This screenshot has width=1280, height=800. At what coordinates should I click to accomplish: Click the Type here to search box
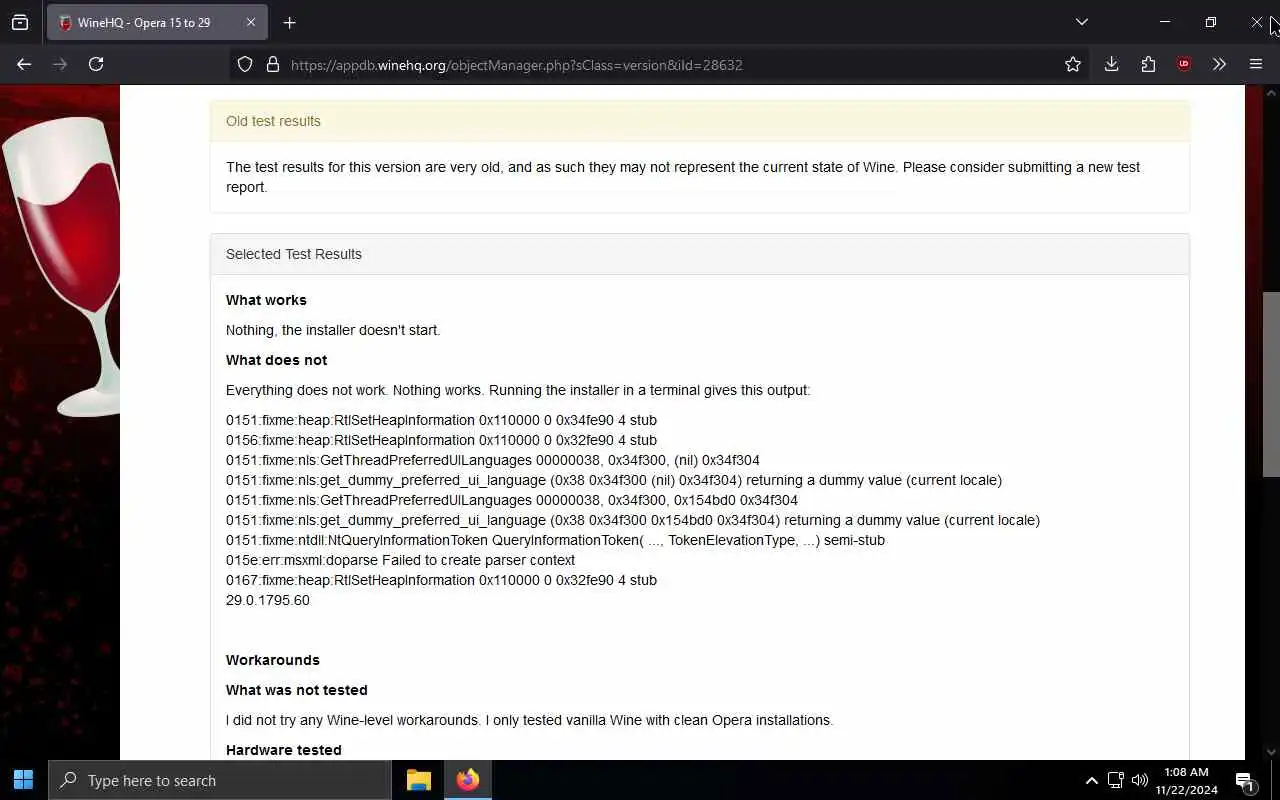tap(220, 780)
